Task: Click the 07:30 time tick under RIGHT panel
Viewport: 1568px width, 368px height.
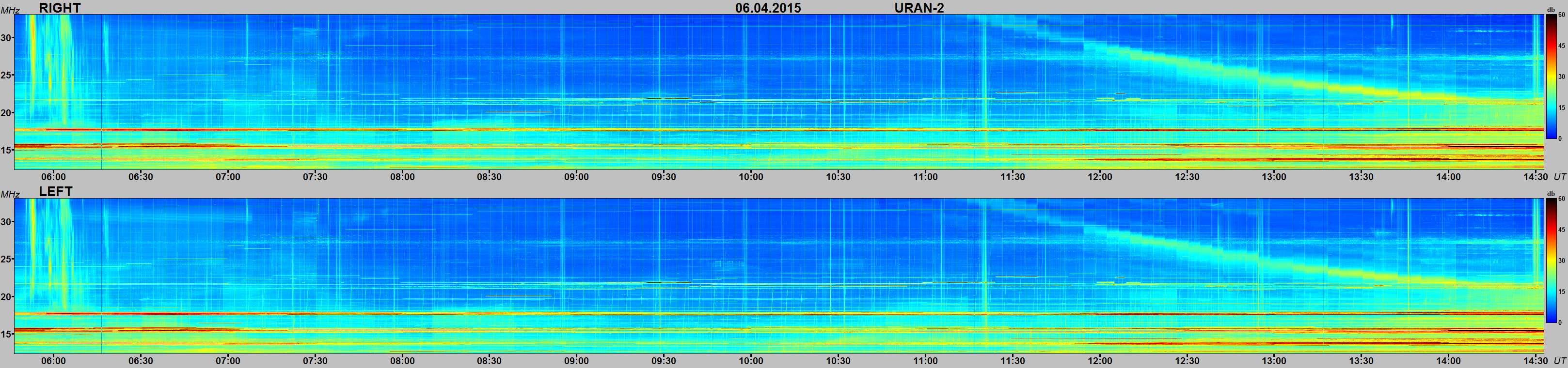Action: tap(315, 177)
